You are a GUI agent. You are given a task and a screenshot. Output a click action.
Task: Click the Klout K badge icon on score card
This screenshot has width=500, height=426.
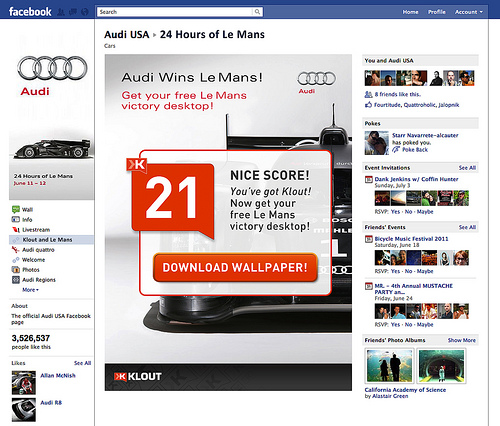(x=137, y=165)
